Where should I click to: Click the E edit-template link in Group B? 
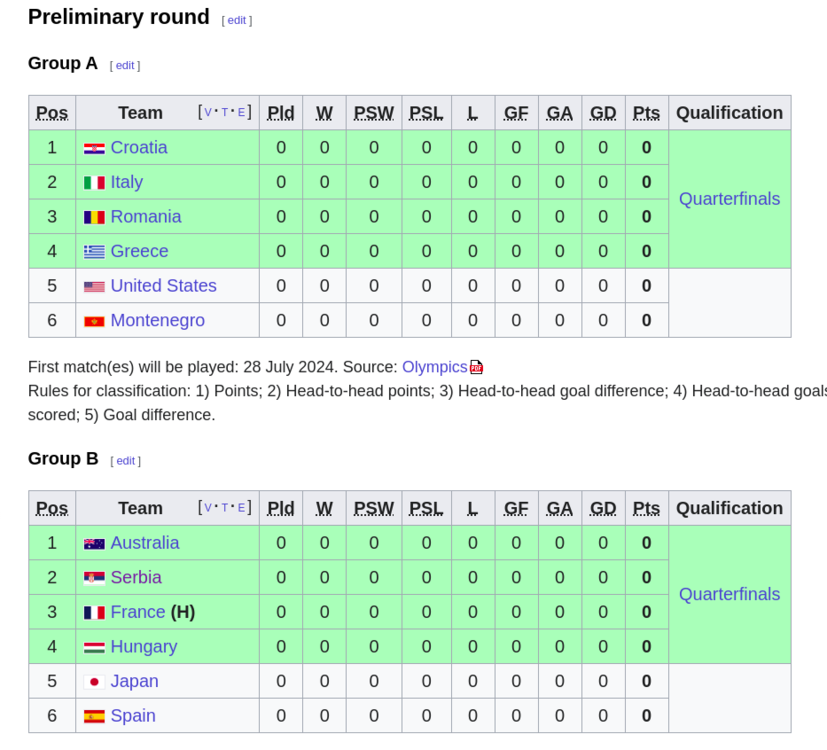tap(241, 508)
